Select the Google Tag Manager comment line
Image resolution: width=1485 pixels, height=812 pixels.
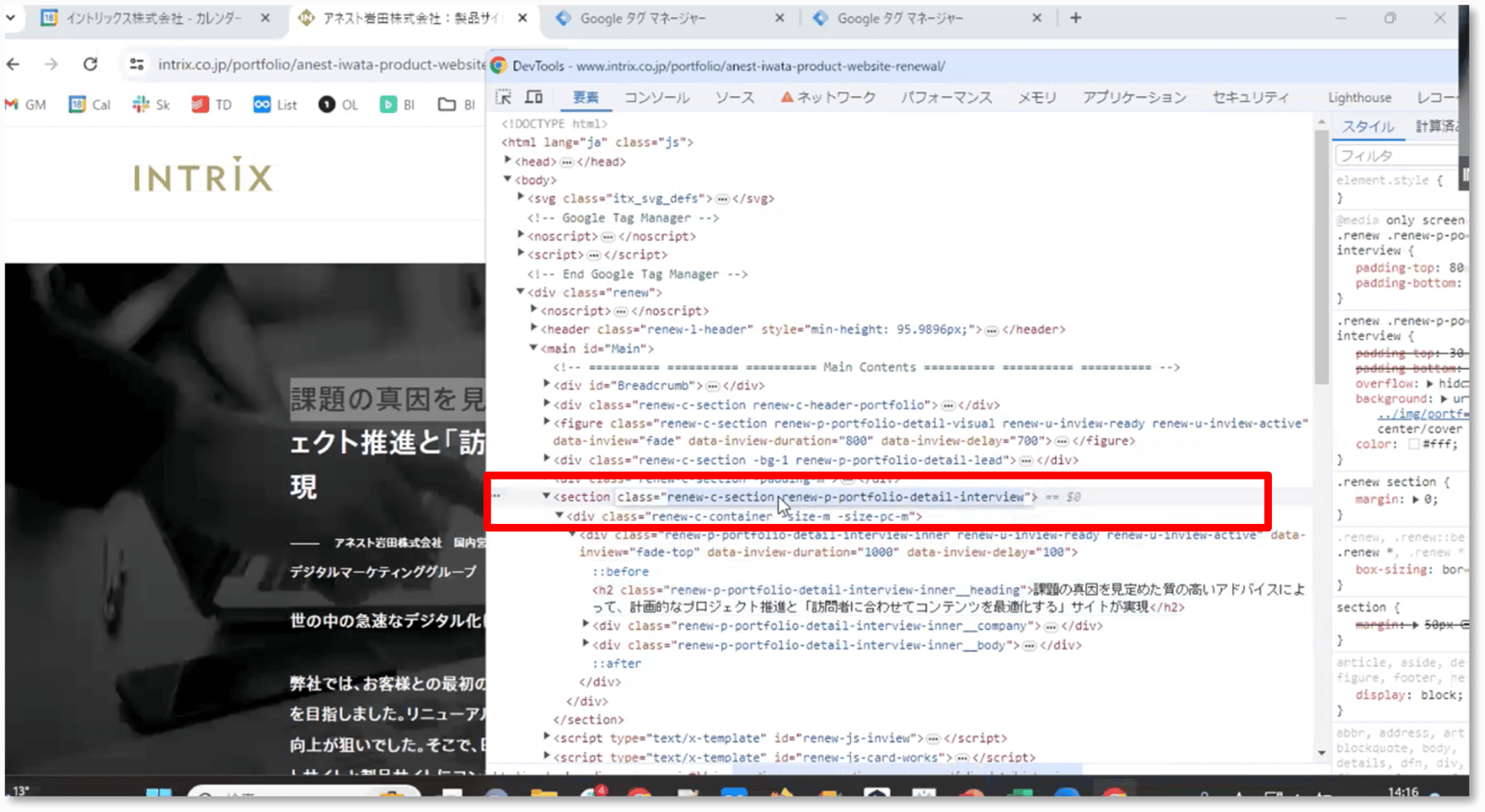tap(623, 217)
